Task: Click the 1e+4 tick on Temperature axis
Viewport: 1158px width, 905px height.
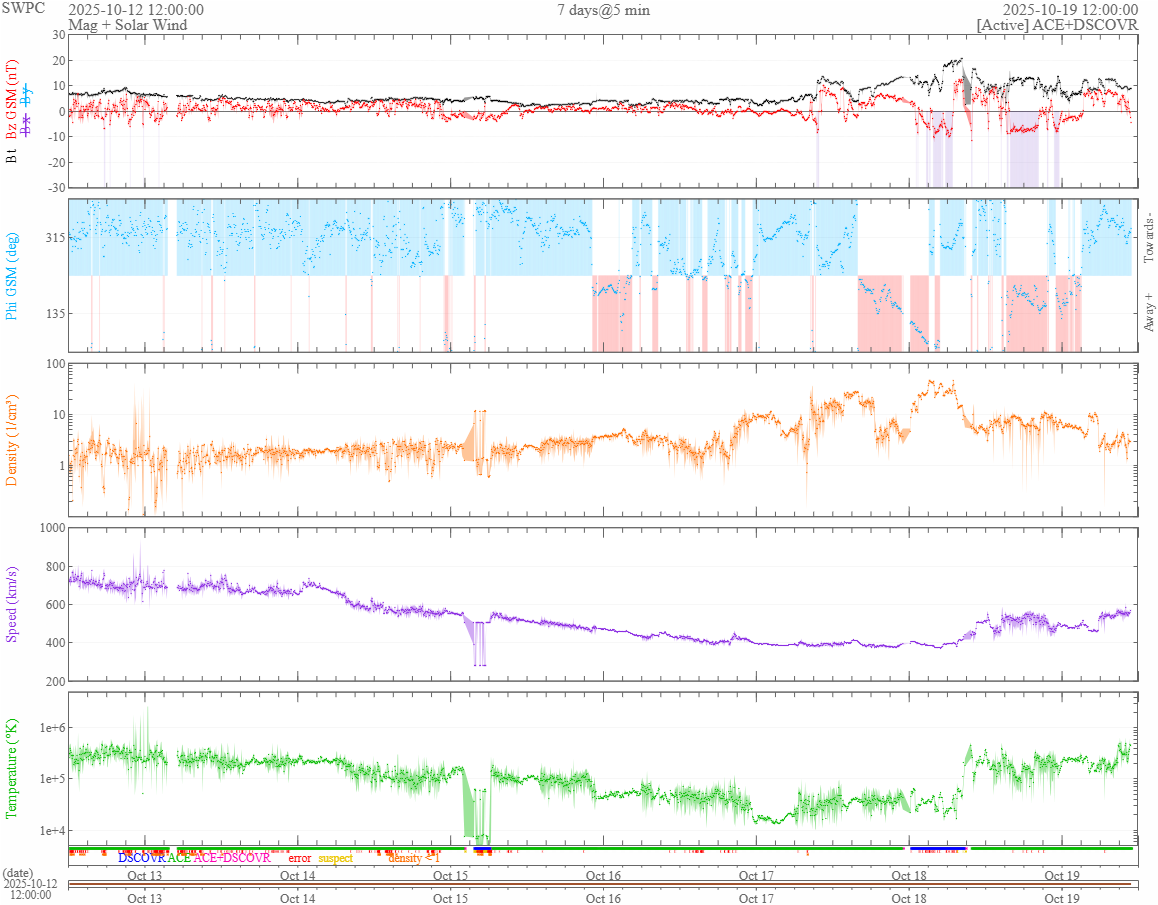Action: click(x=52, y=830)
